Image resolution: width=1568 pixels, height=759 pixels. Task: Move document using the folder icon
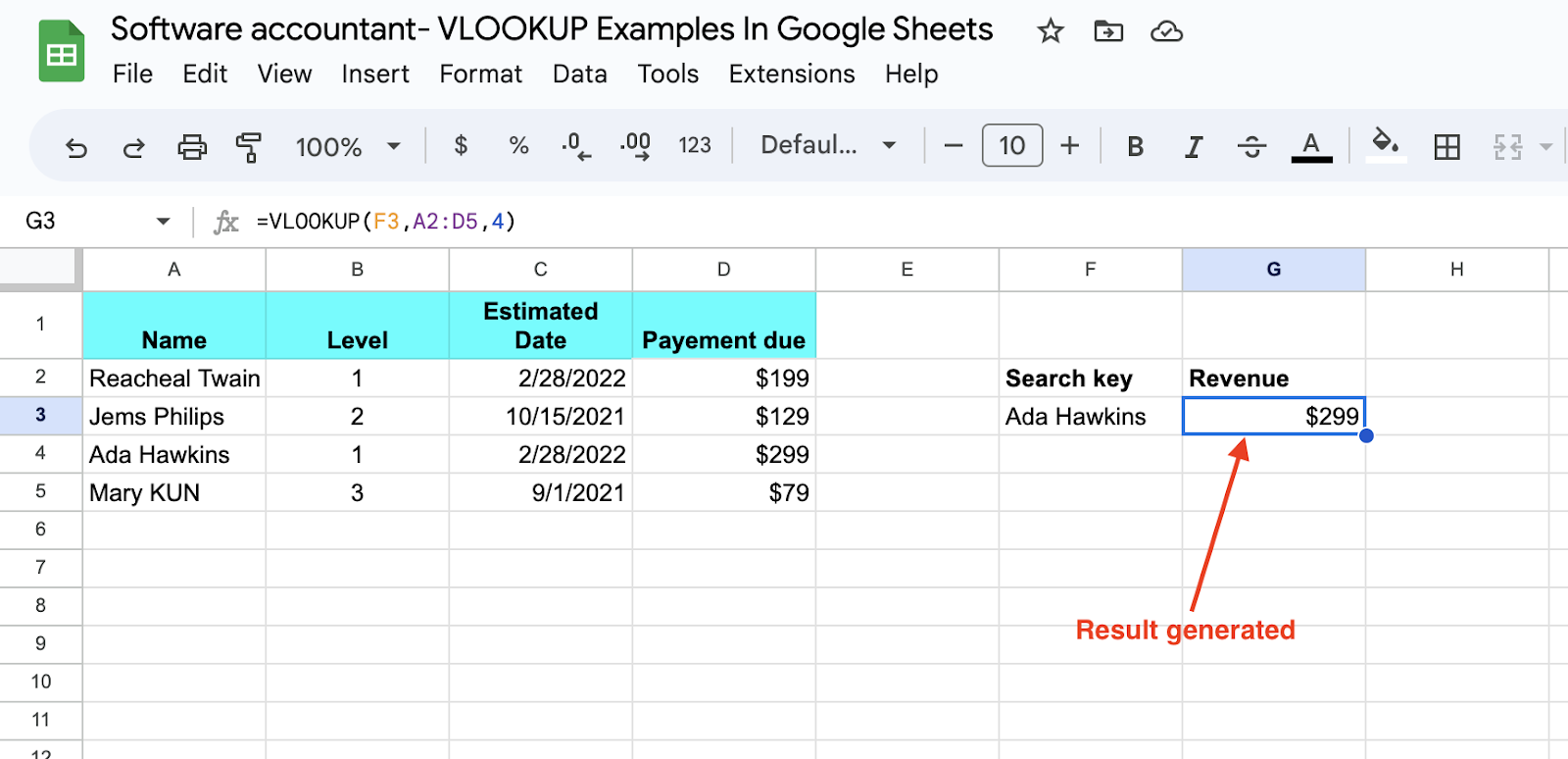(x=1108, y=32)
